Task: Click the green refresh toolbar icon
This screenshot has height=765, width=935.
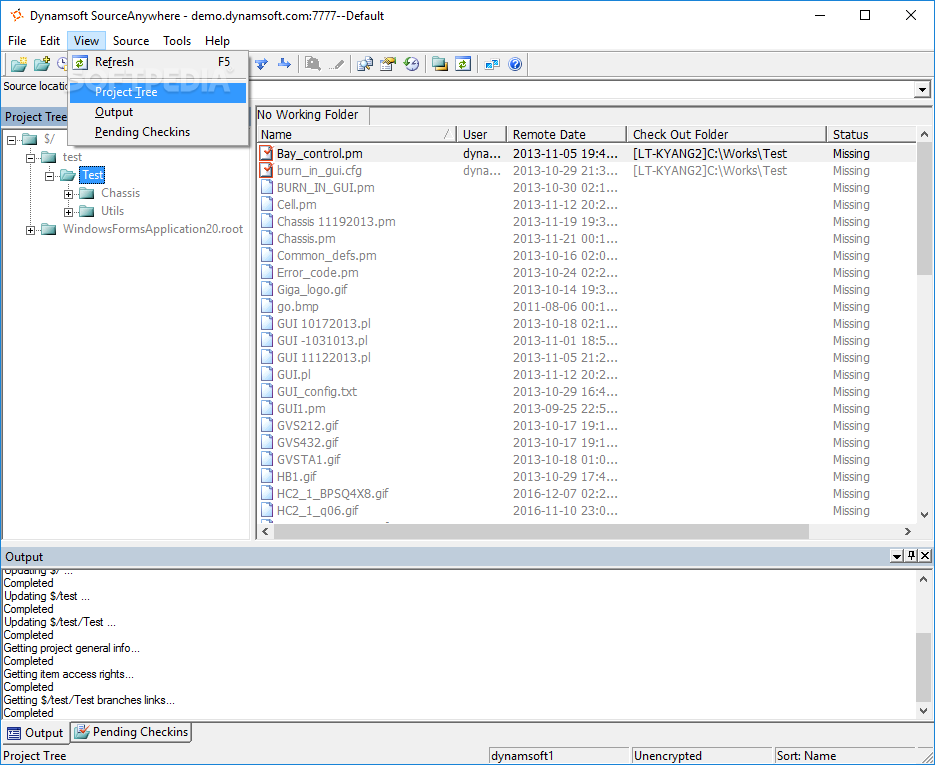Action: (463, 64)
